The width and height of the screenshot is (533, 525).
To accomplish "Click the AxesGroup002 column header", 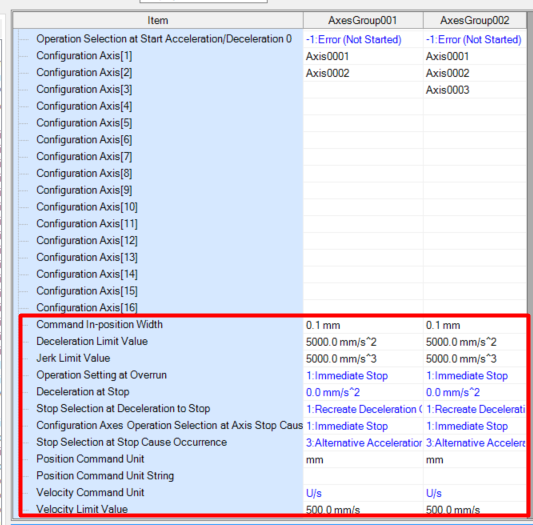I will (475, 20).
